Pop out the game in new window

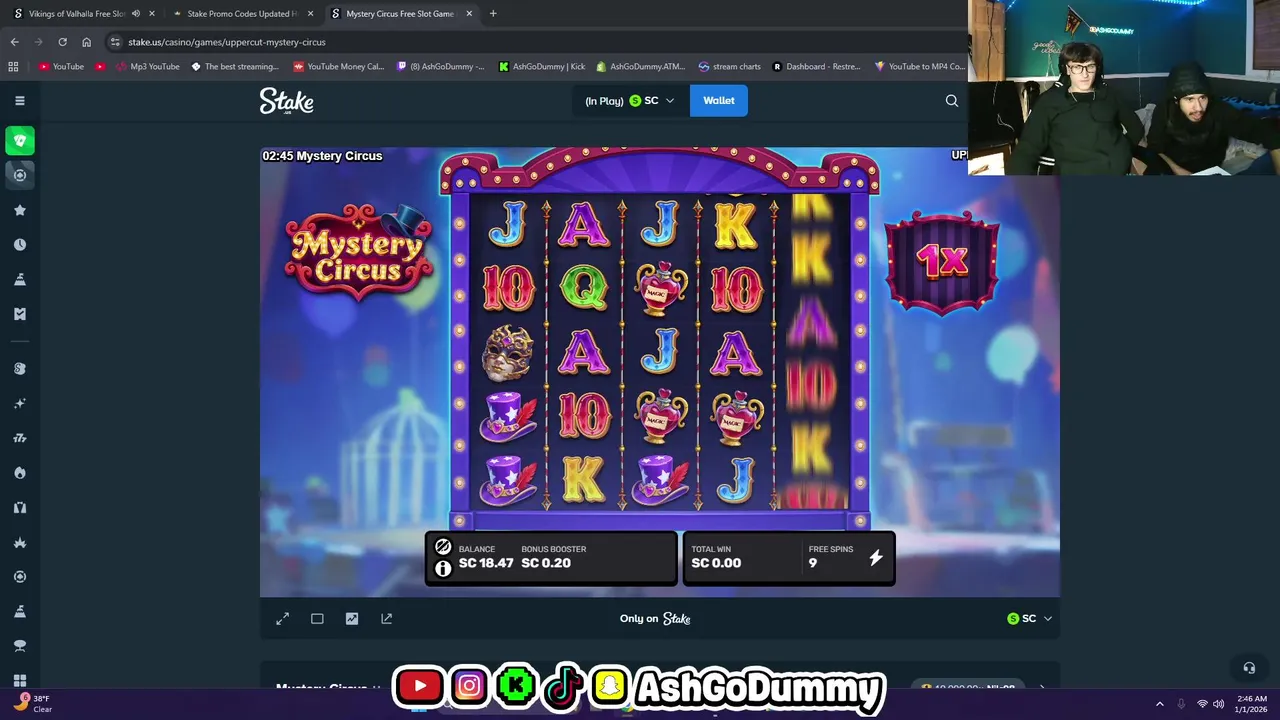tap(387, 619)
